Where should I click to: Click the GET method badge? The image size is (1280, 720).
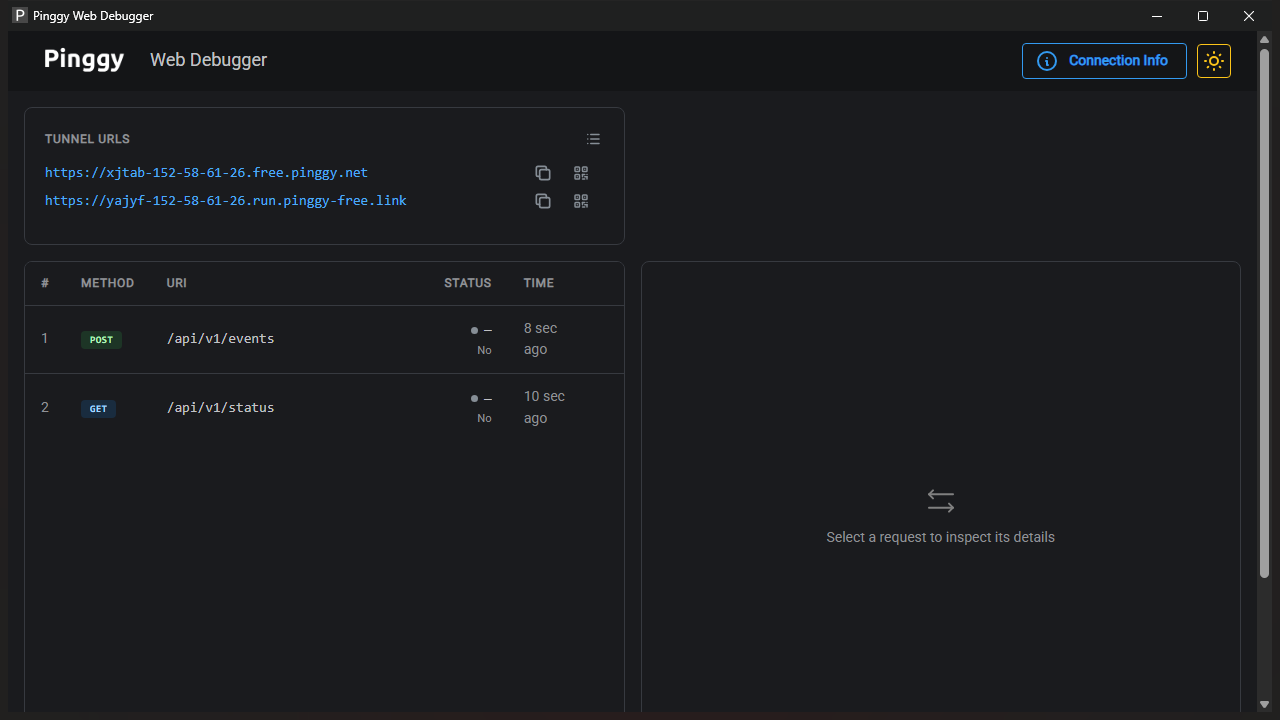(x=98, y=409)
